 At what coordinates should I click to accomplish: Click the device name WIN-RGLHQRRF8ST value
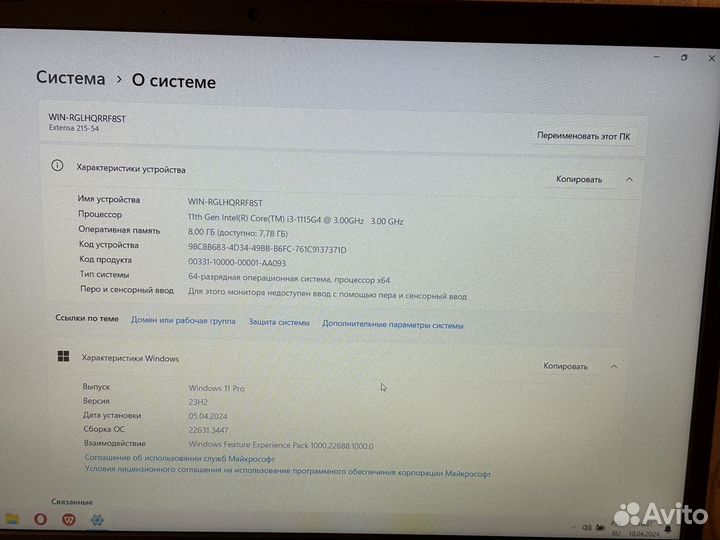(x=225, y=202)
